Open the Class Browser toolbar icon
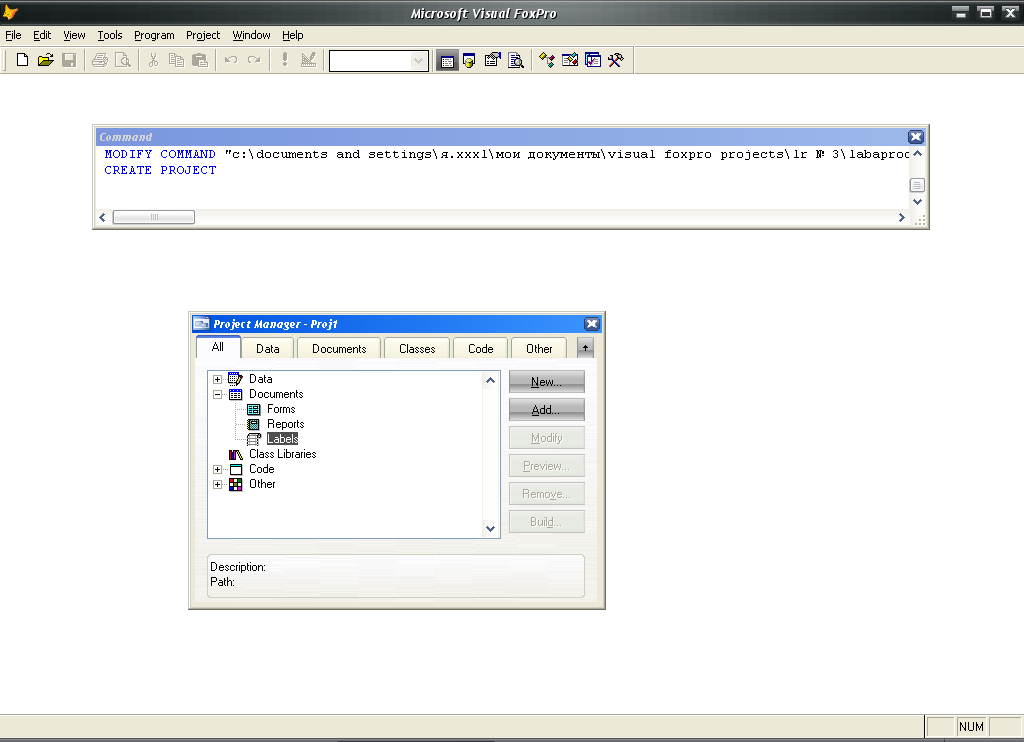Image resolution: width=1024 pixels, height=742 pixels. (x=547, y=61)
